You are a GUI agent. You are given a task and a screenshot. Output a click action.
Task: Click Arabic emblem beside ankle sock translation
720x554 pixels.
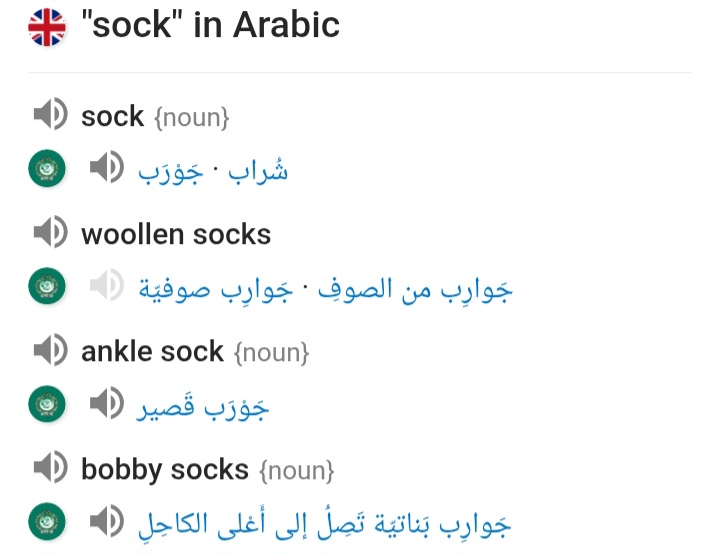coord(47,404)
